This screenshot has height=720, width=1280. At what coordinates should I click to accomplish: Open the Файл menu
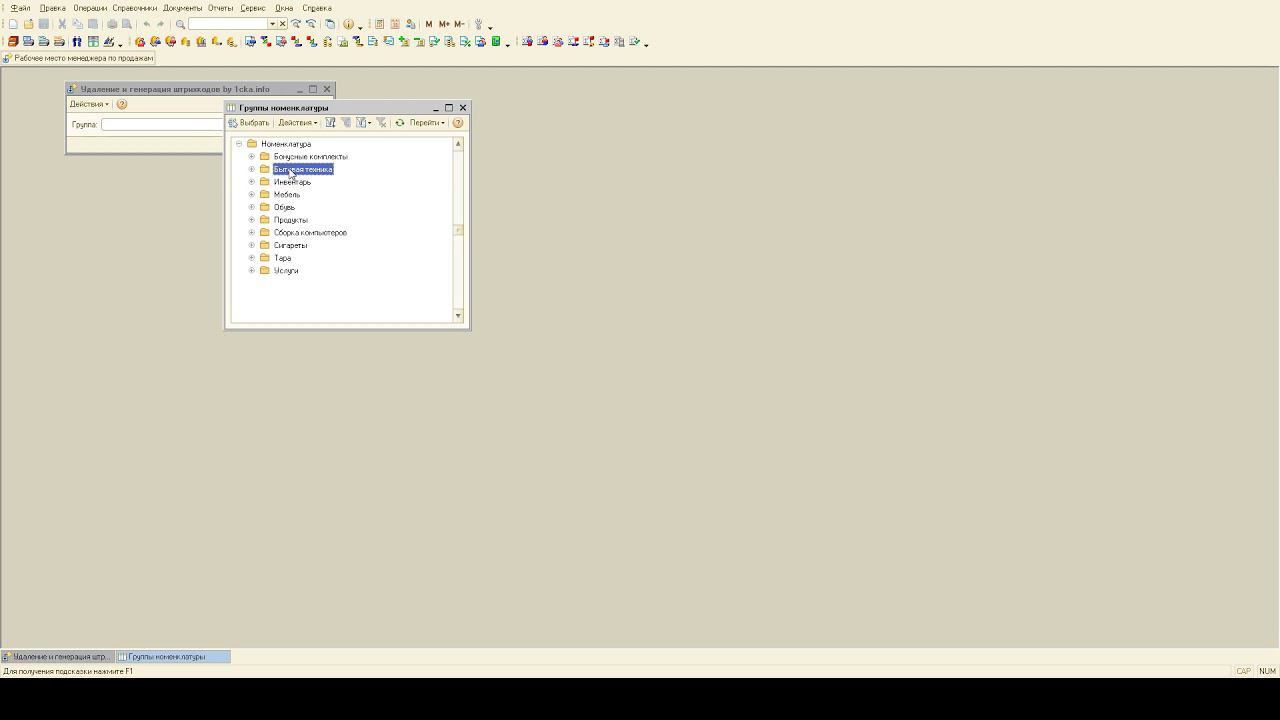tap(20, 8)
